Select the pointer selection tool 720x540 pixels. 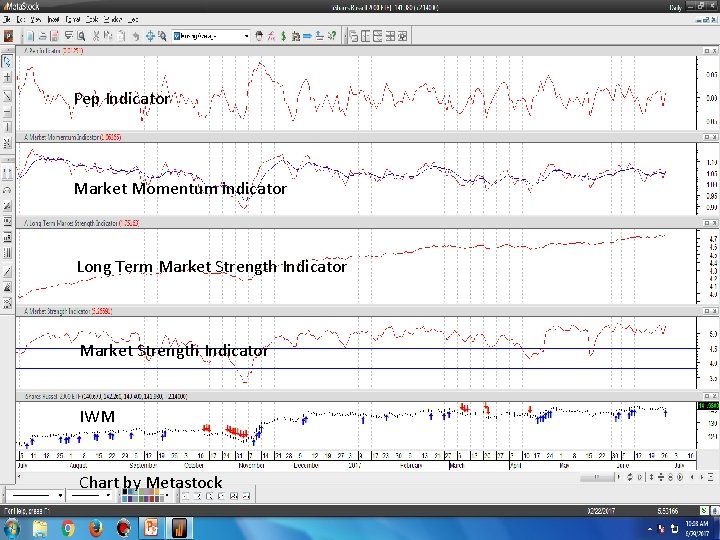[x=7, y=62]
